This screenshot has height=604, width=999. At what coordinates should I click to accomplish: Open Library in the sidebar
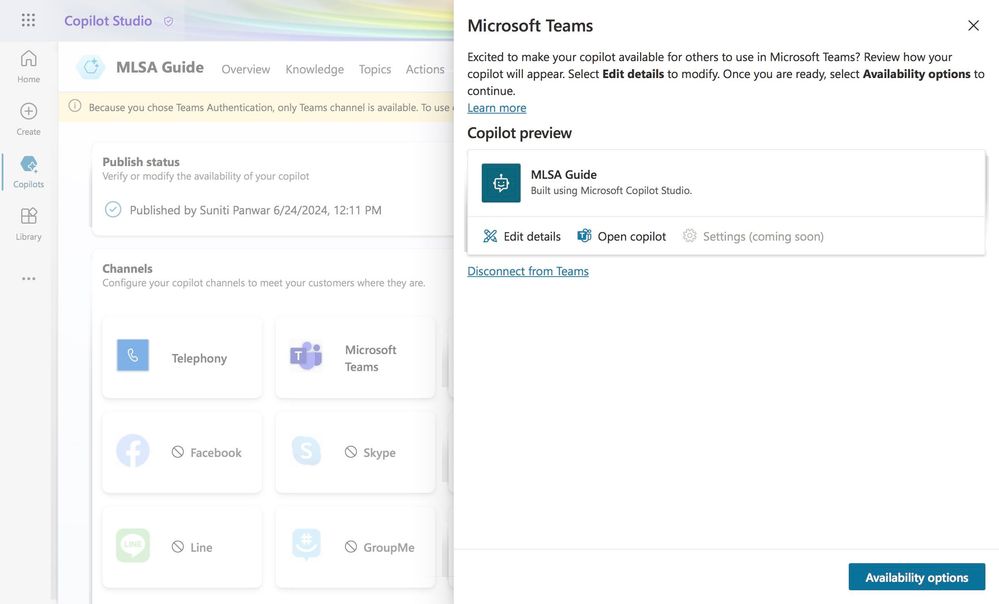point(28,224)
